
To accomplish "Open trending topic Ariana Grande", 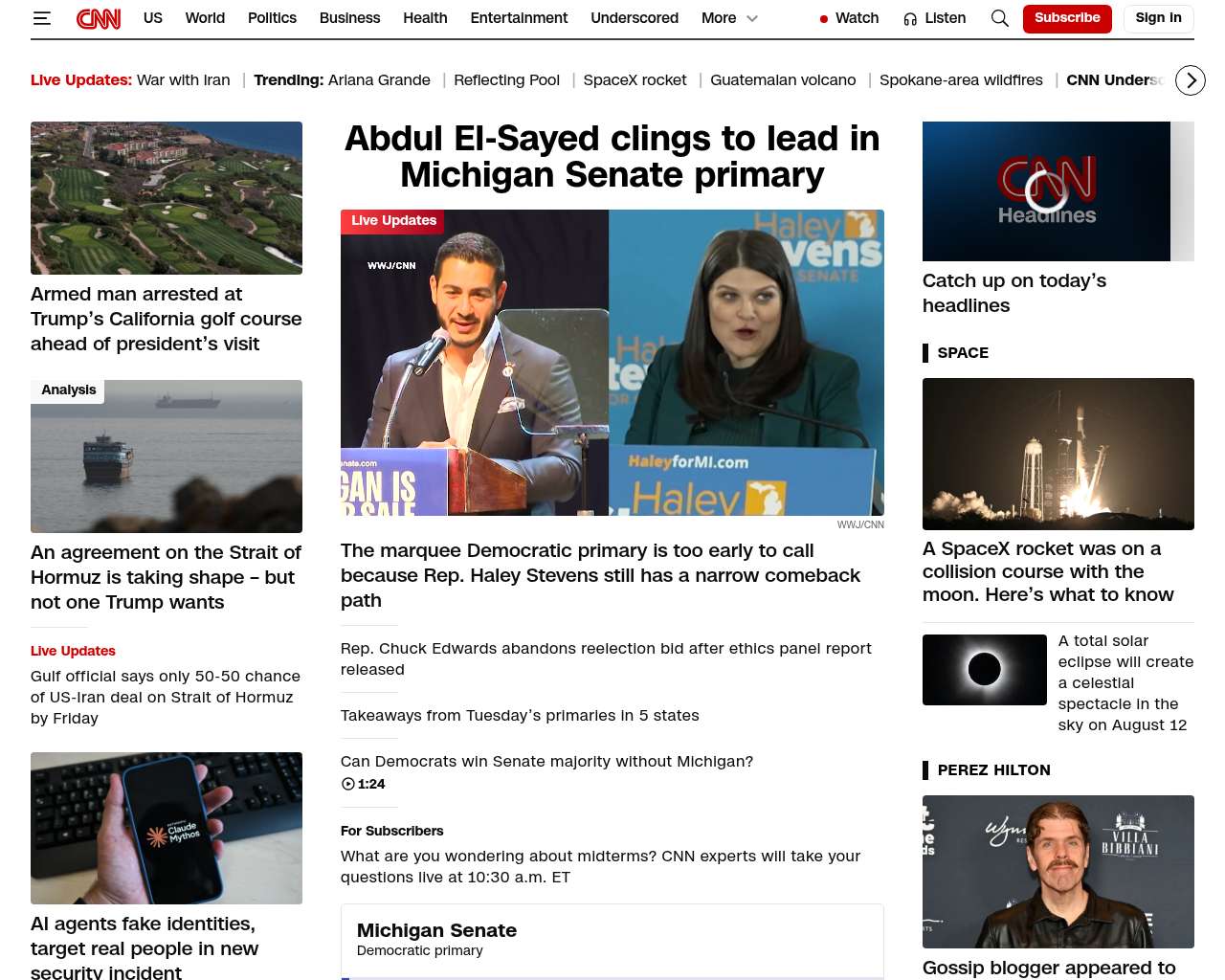I will pos(379,80).
